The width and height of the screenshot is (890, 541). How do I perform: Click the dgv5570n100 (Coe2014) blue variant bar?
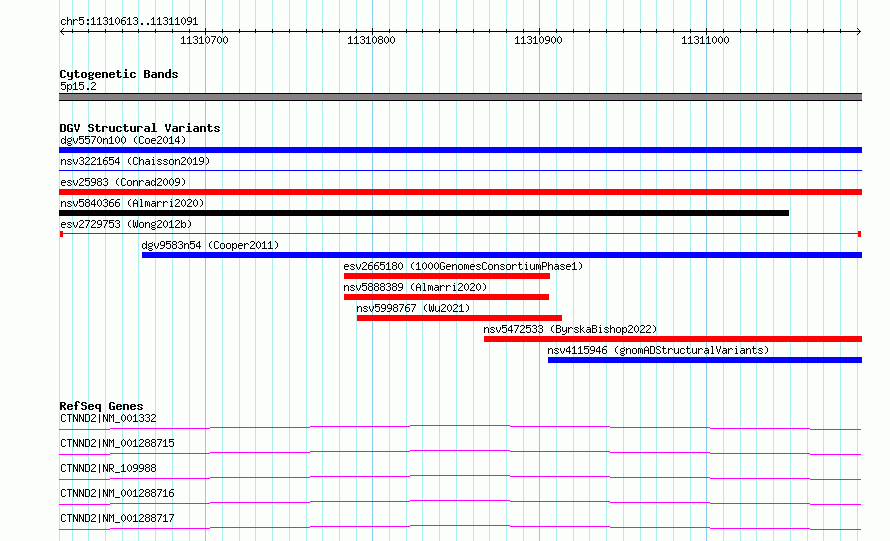[x=460, y=150]
